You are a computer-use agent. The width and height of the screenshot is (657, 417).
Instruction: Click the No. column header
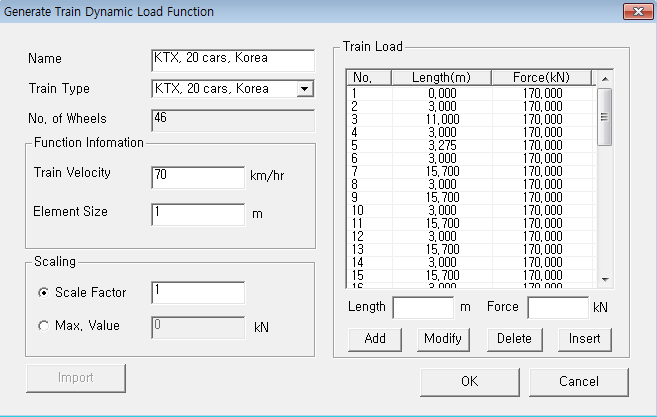pyautogui.click(x=369, y=78)
